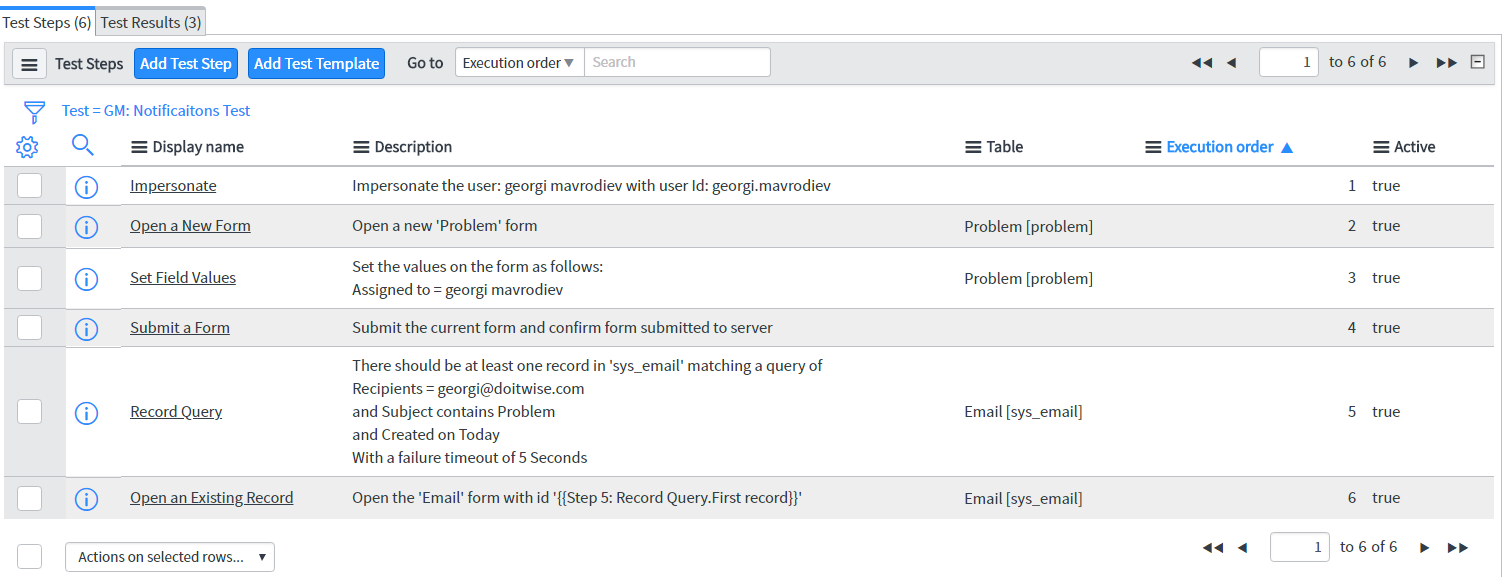Toggle the select-all checkbox at the bottom
This screenshot has height=577, width=1502.
coord(30,556)
